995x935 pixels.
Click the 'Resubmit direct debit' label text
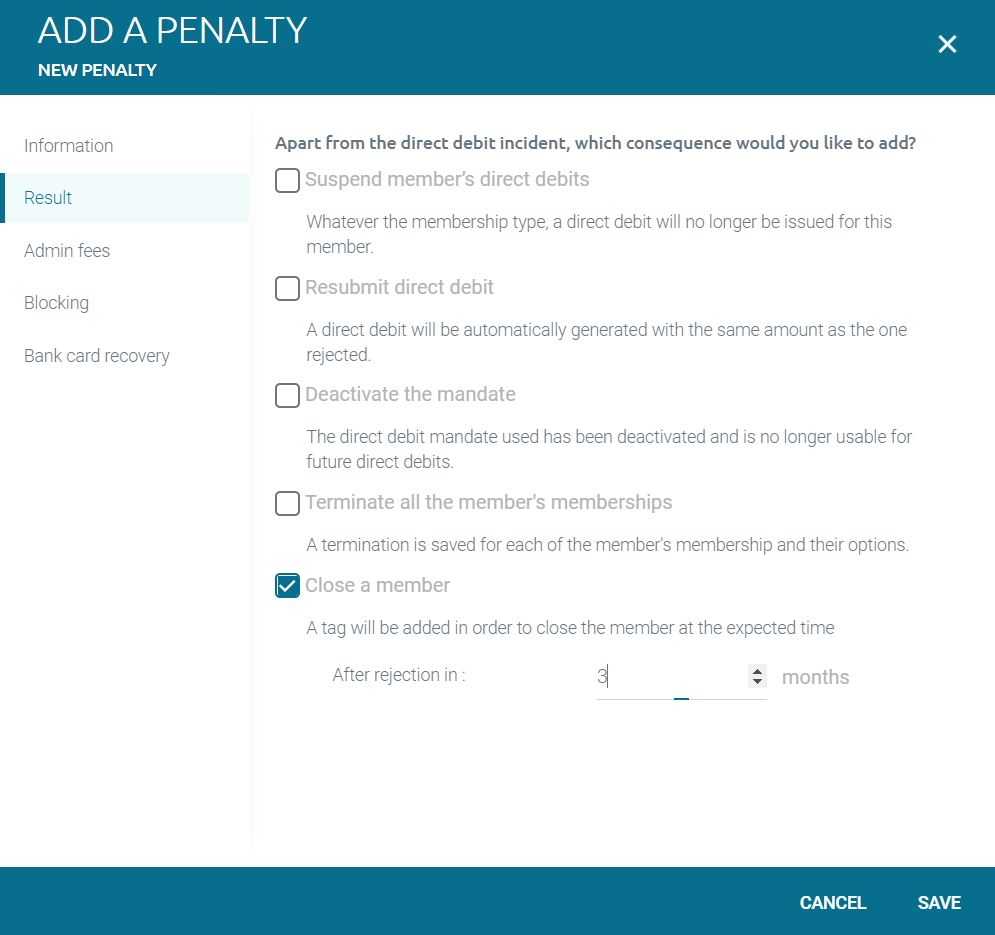click(x=399, y=287)
